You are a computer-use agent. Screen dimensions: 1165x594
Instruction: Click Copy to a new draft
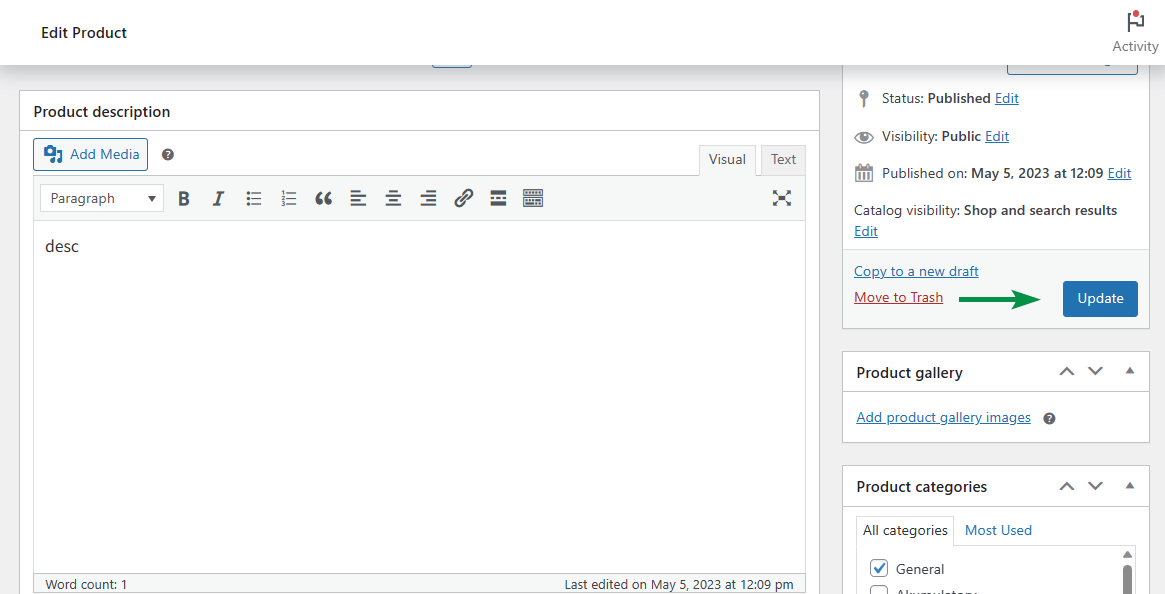[916, 271]
